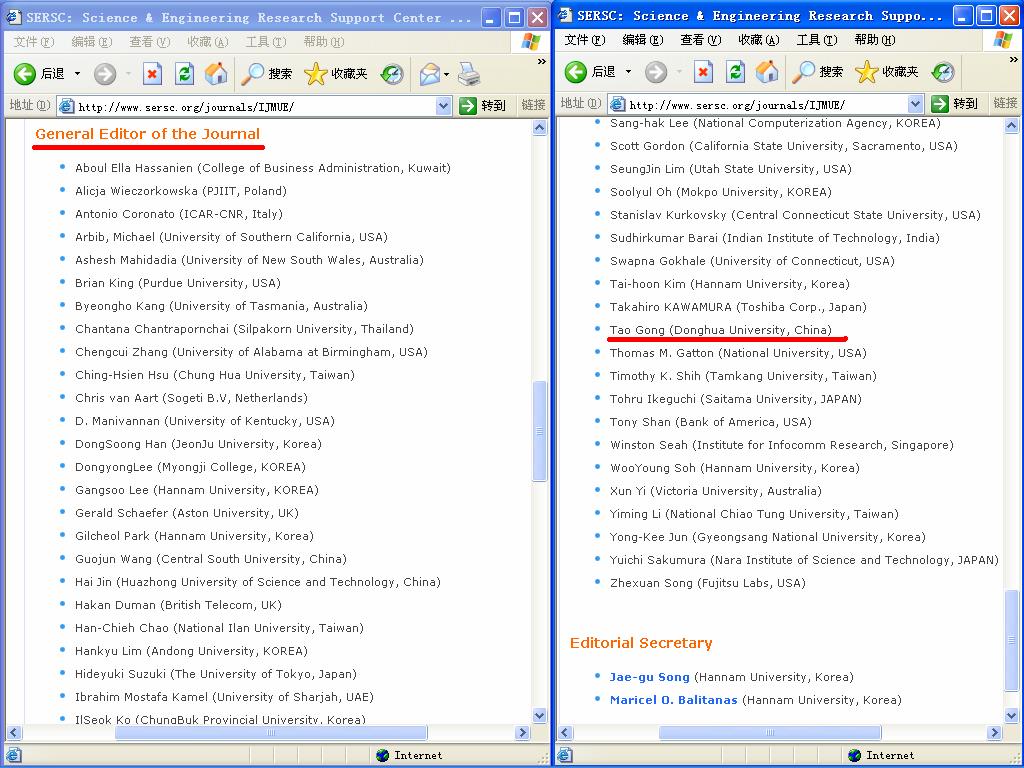Open 文件(F) menu in left window
The width and height of the screenshot is (1024, 768).
click(34, 42)
